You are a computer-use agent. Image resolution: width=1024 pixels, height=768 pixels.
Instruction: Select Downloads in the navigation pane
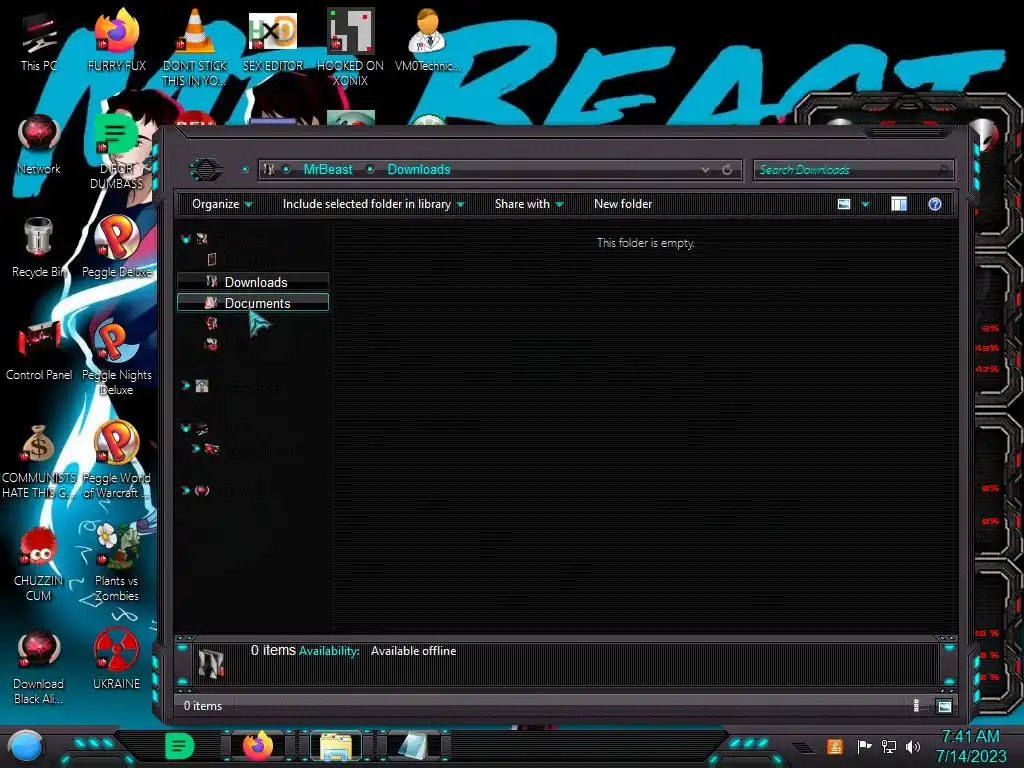(x=253, y=281)
